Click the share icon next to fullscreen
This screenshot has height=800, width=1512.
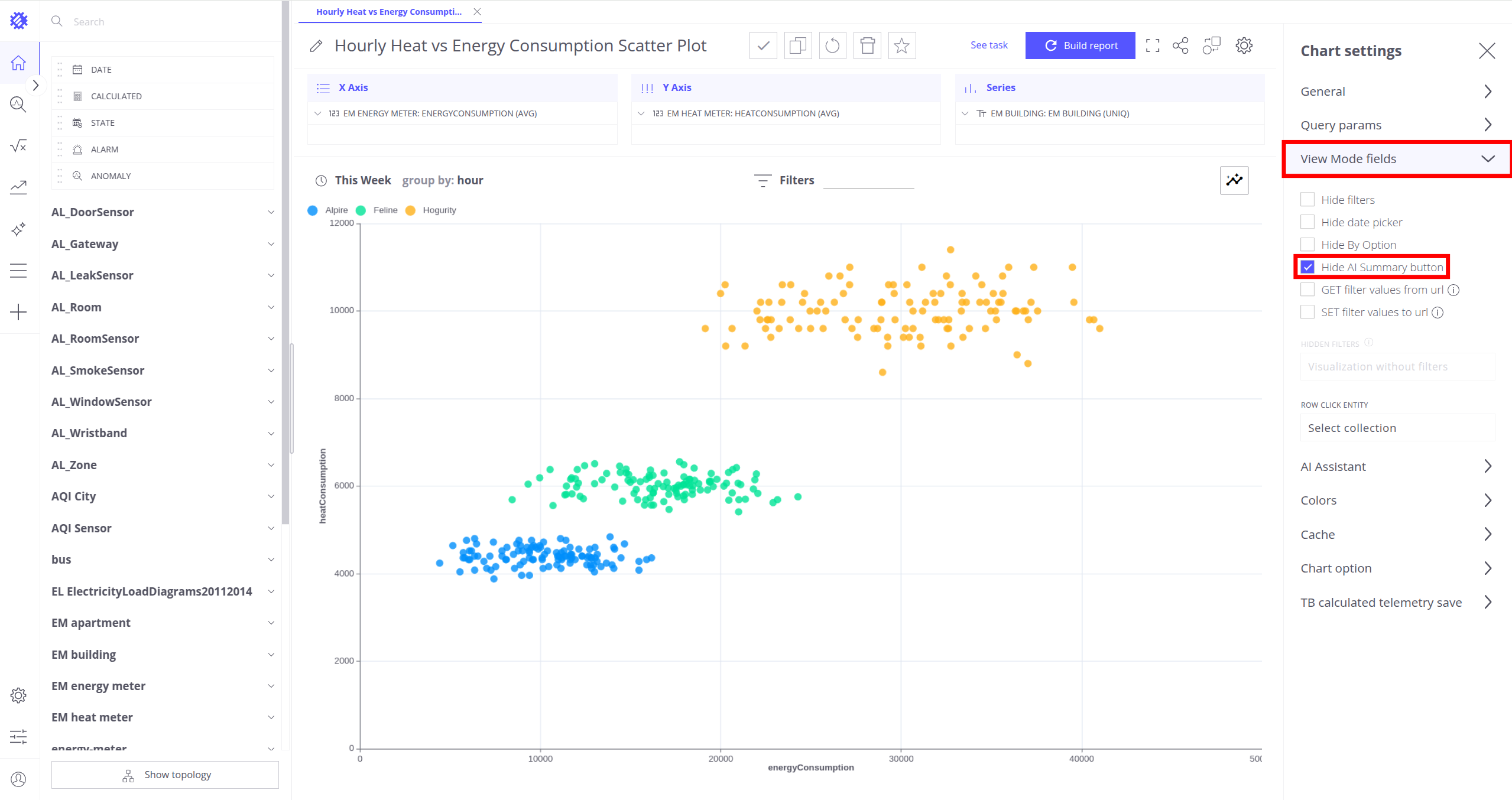pos(1180,45)
